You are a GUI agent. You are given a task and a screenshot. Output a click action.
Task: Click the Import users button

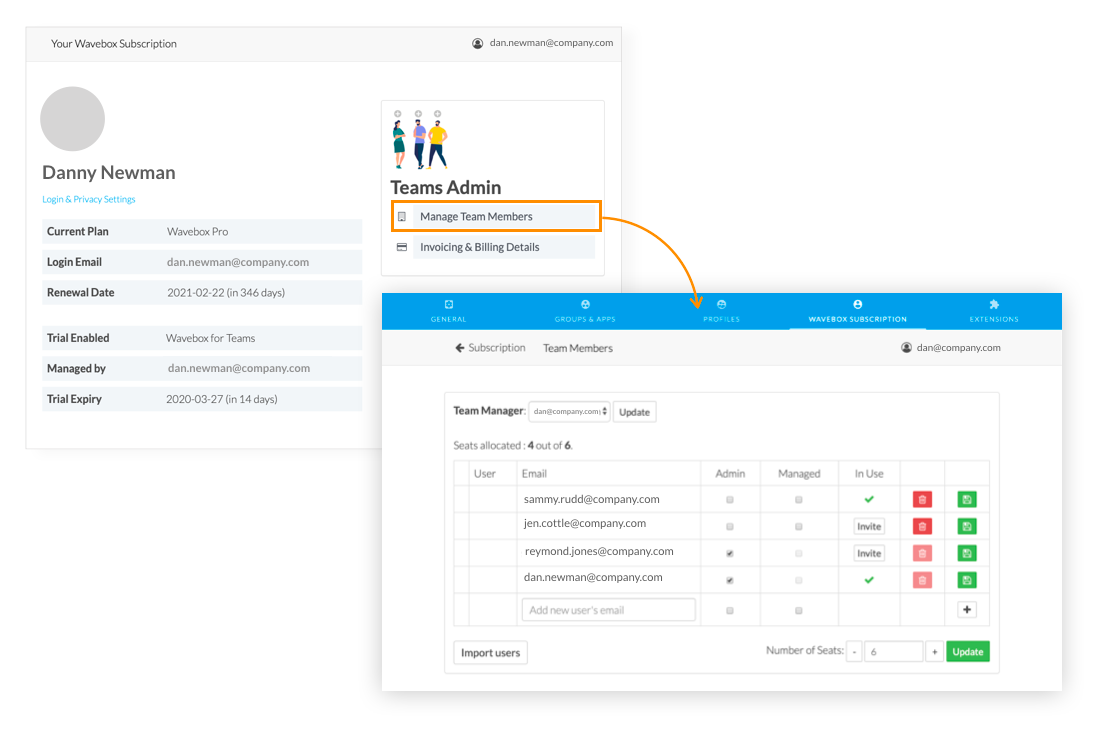(x=491, y=653)
